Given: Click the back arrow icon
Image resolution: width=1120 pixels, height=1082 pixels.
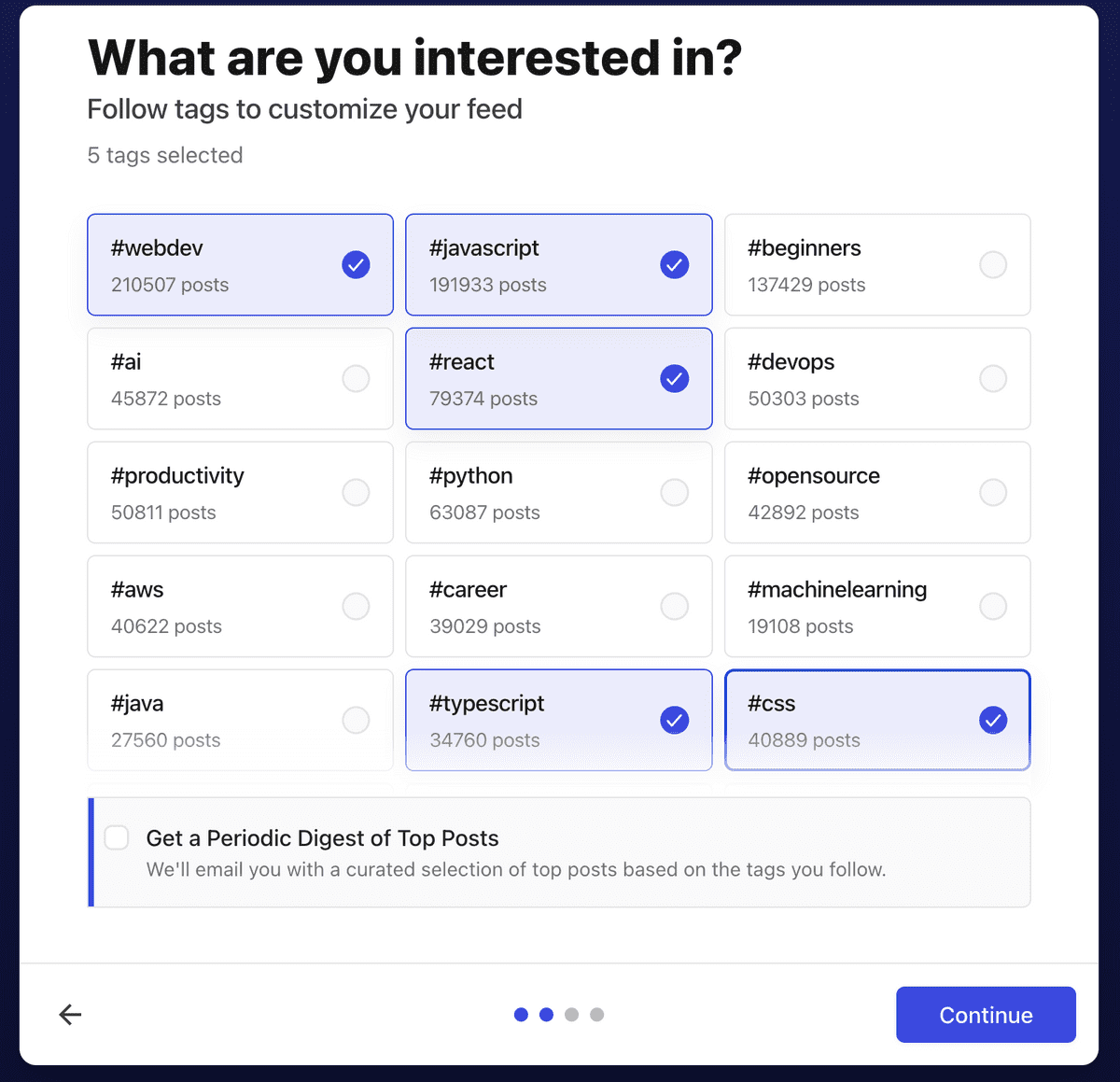Looking at the screenshot, I should tap(70, 1015).
